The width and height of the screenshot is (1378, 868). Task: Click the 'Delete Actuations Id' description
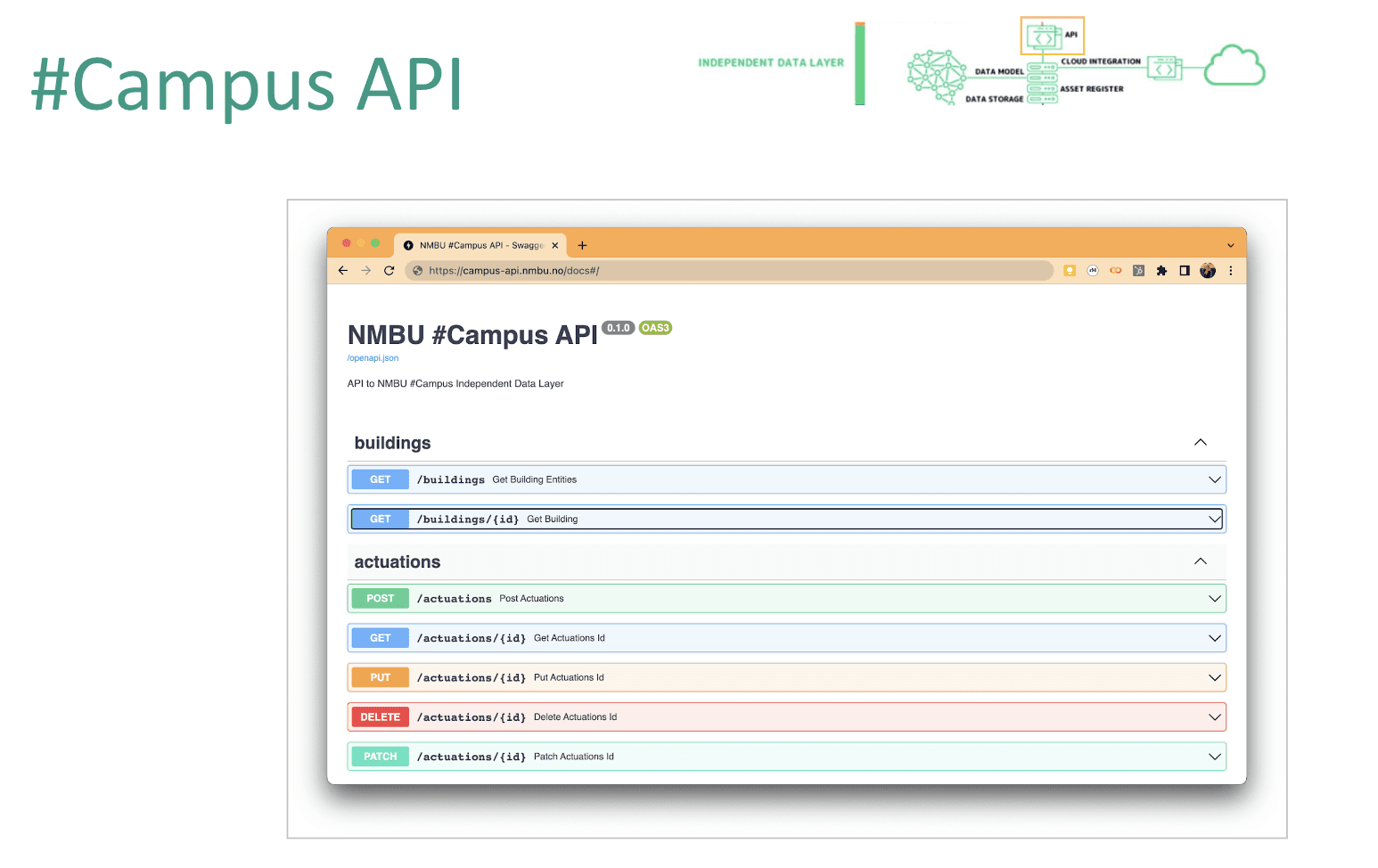576,717
